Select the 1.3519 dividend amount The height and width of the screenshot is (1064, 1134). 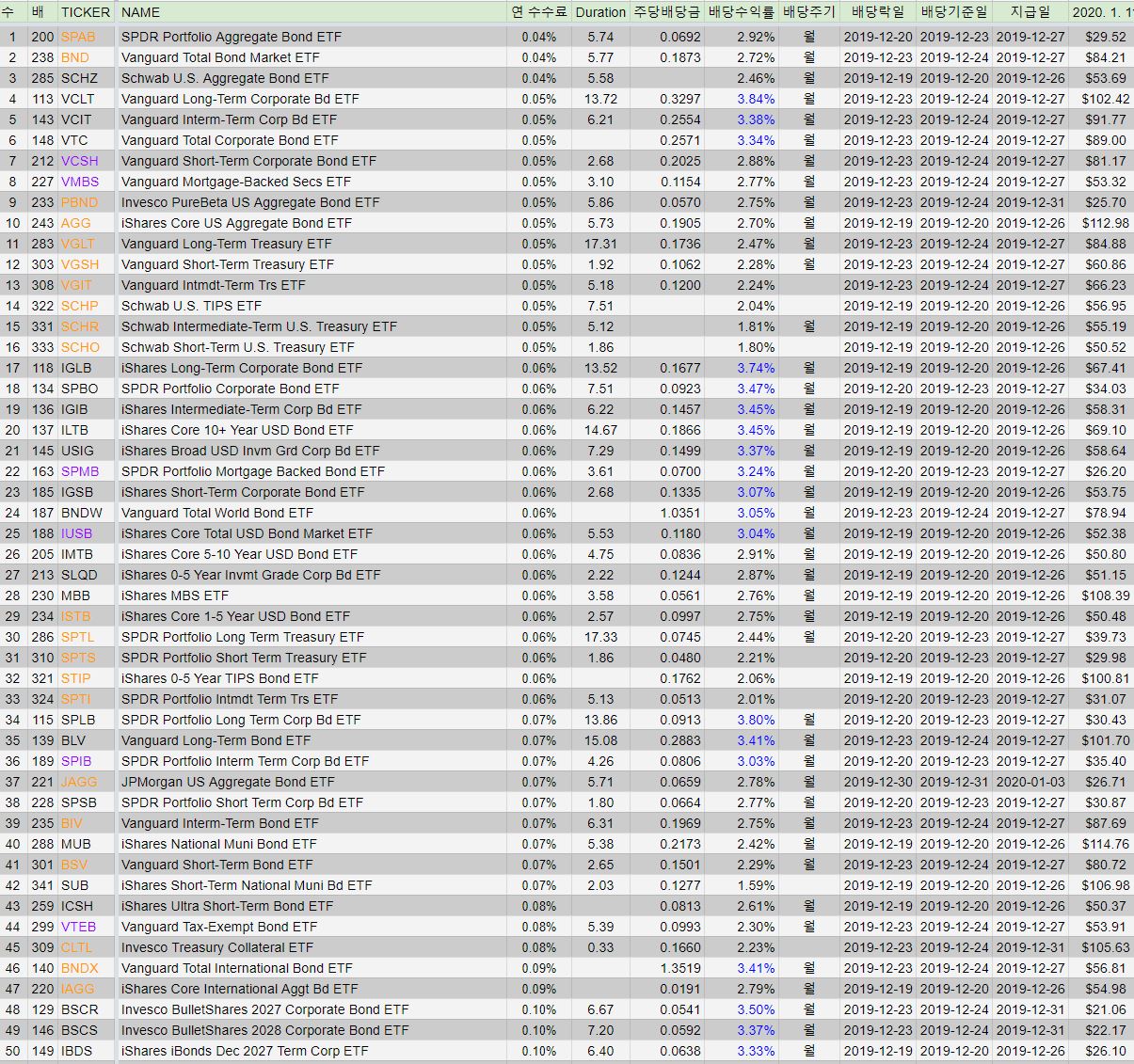(680, 968)
